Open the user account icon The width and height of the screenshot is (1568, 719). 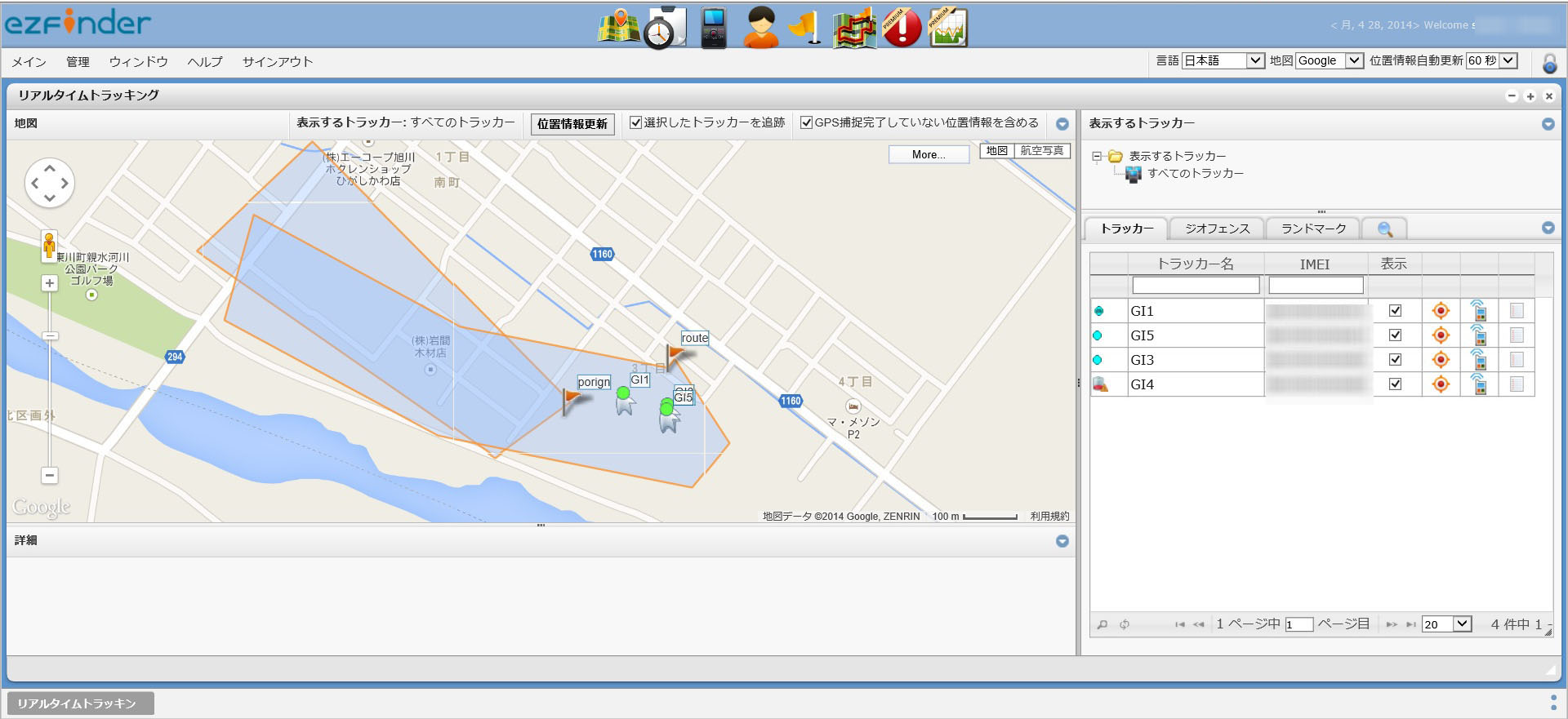coord(761,28)
